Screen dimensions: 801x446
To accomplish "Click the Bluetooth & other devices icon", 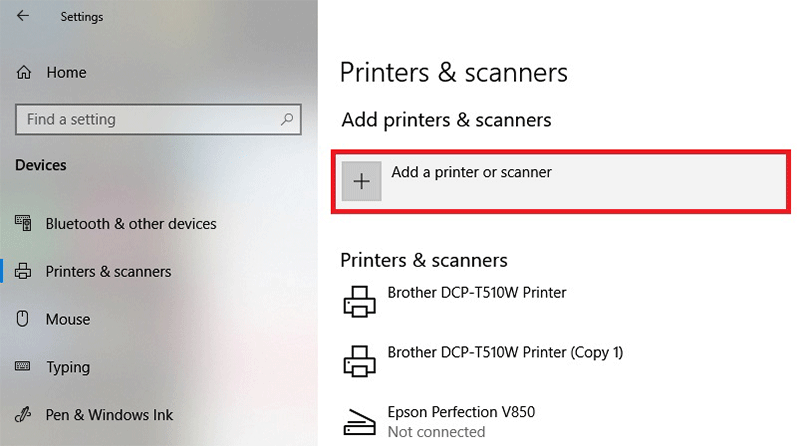I will coord(23,223).
